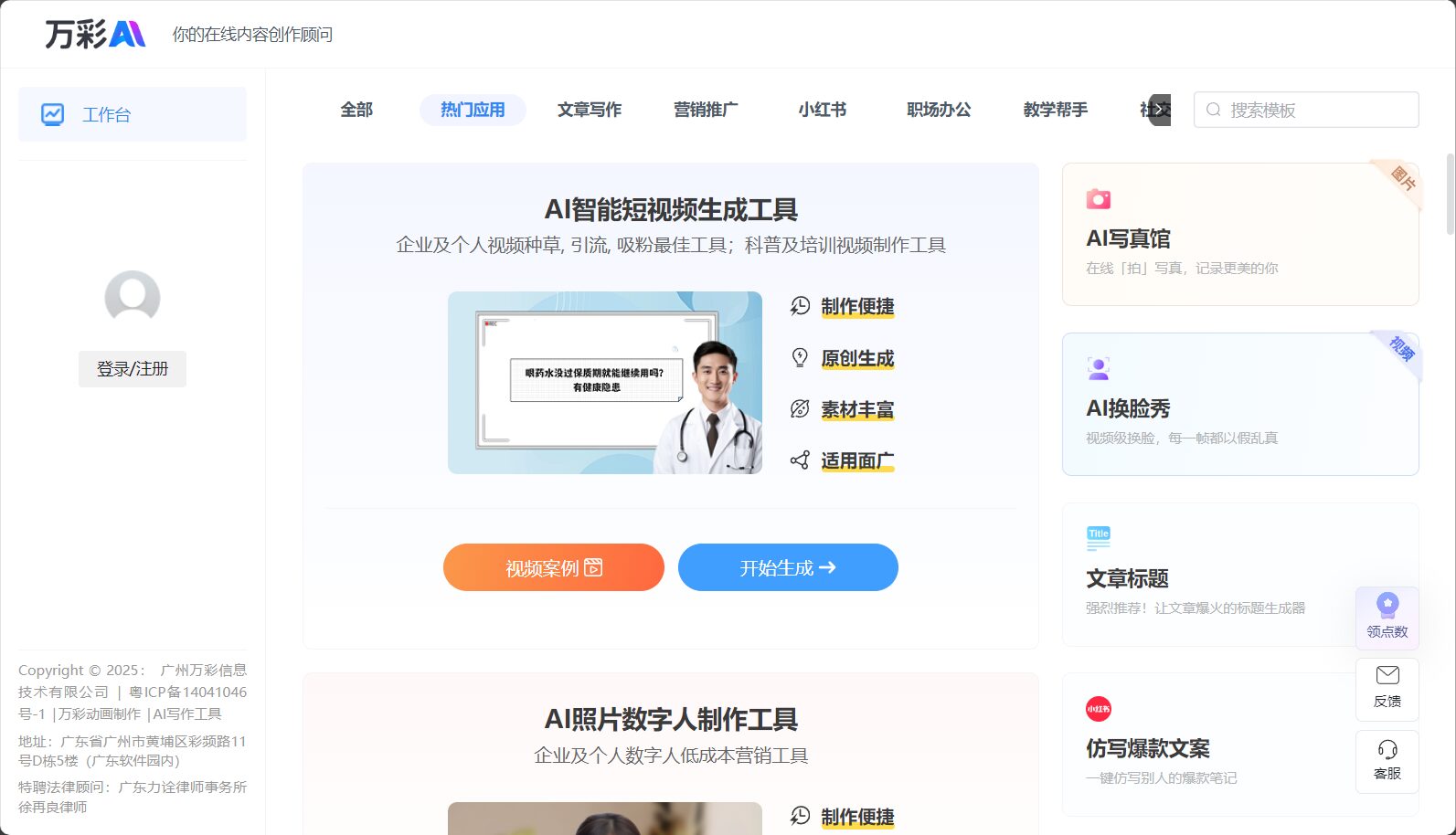Screen dimensions: 1456x835
Task: Click the 万彩动画制作 footer link
Action: (x=100, y=714)
